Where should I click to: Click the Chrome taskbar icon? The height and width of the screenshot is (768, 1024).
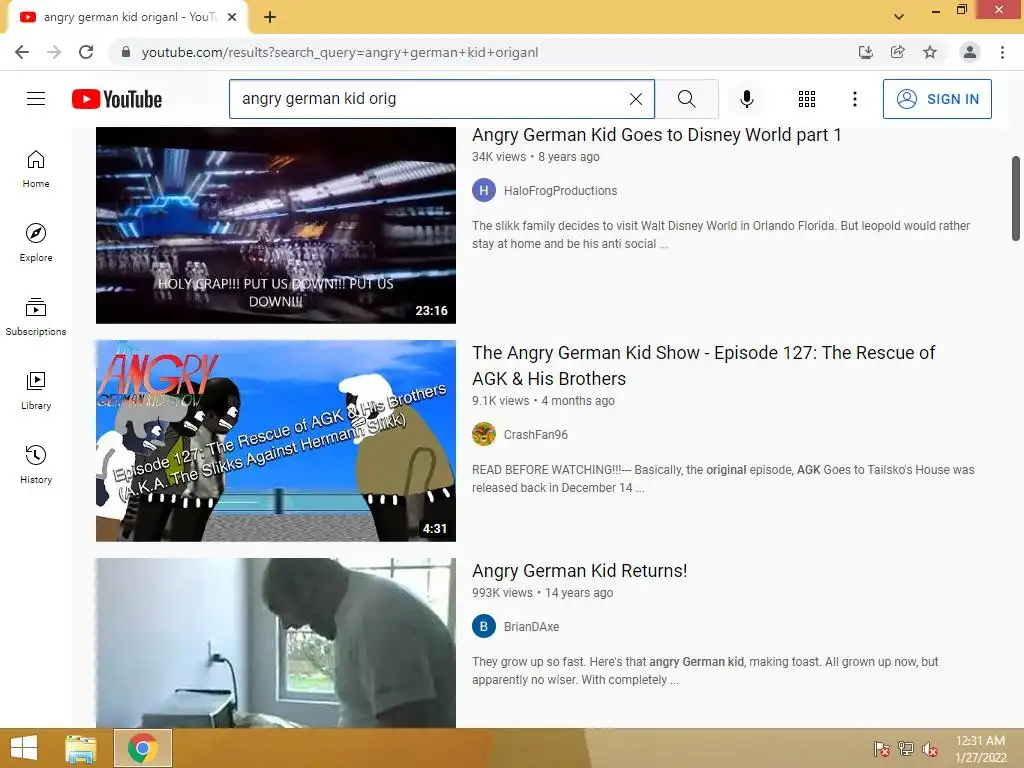point(143,748)
